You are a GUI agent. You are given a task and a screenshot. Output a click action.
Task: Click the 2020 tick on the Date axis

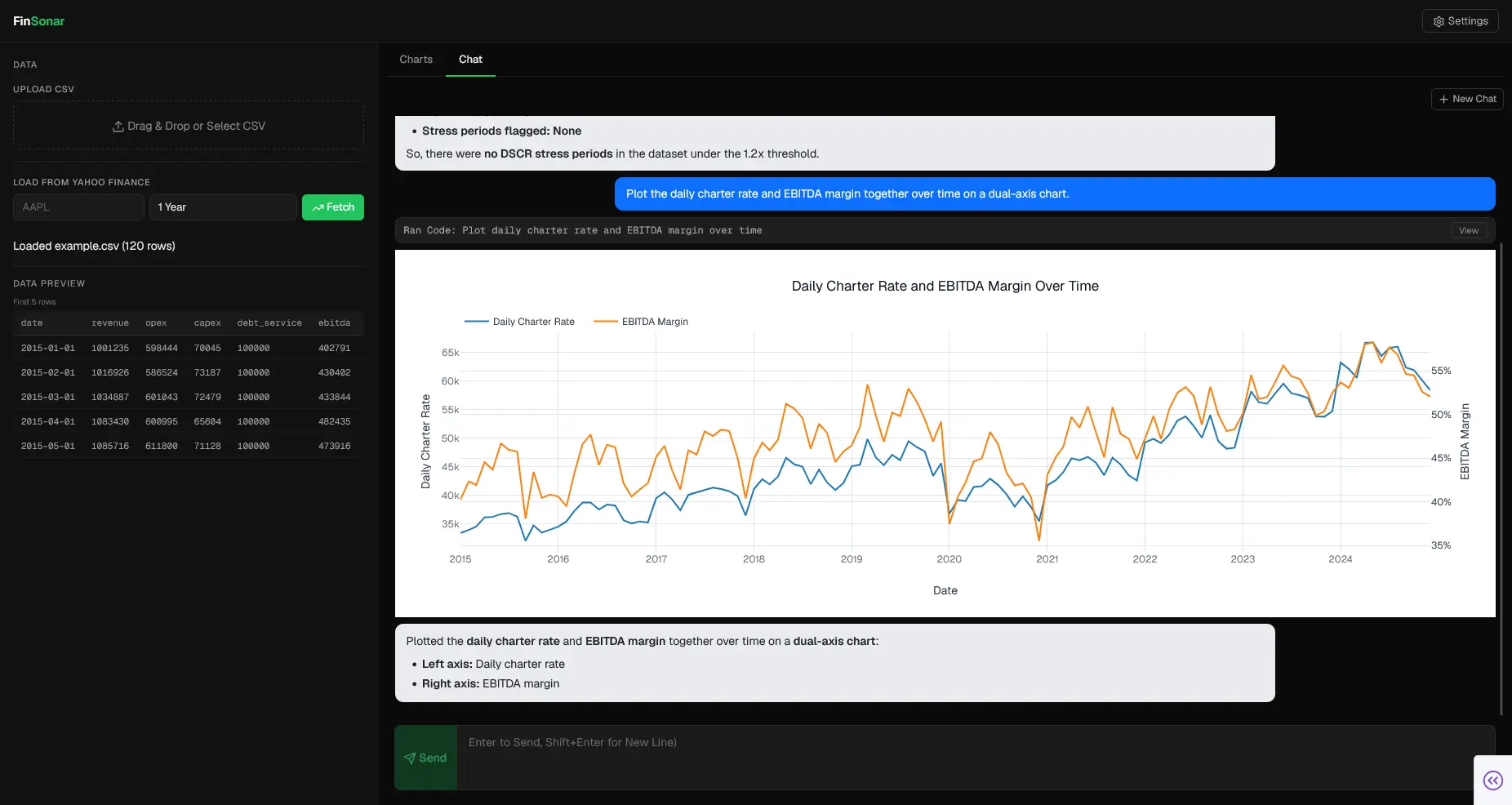(949, 559)
